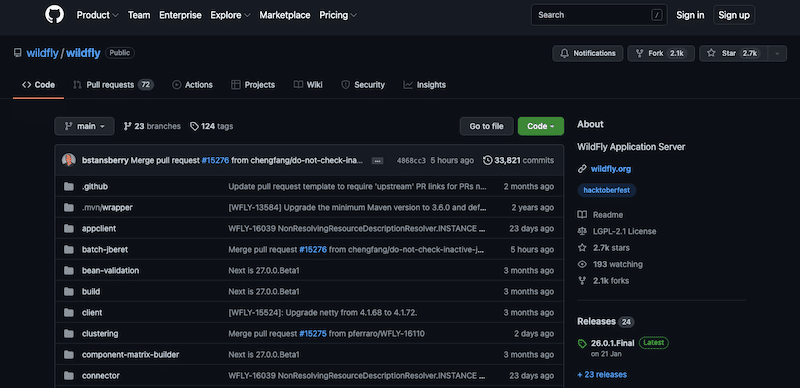Open the green Code dropdown
The image size is (800, 388).
541,126
